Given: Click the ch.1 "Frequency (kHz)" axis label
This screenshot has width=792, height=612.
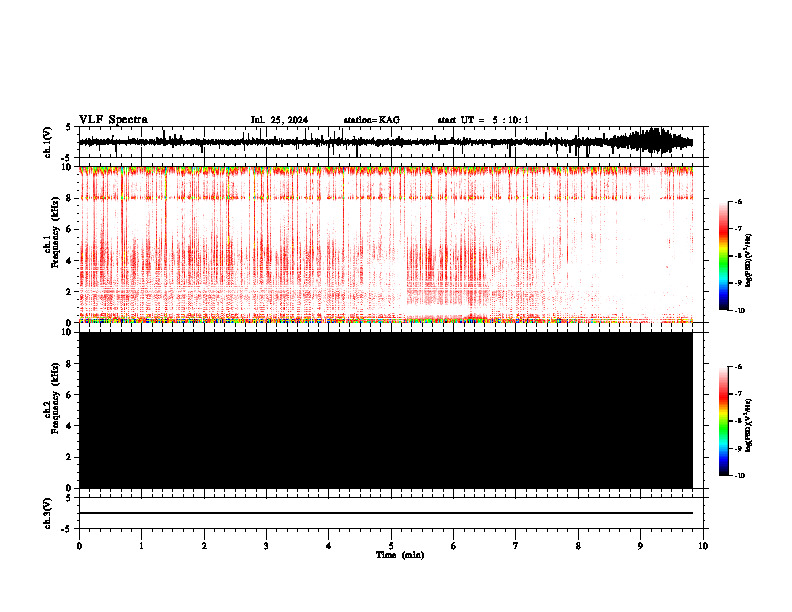Looking at the screenshot, I should point(55,233).
